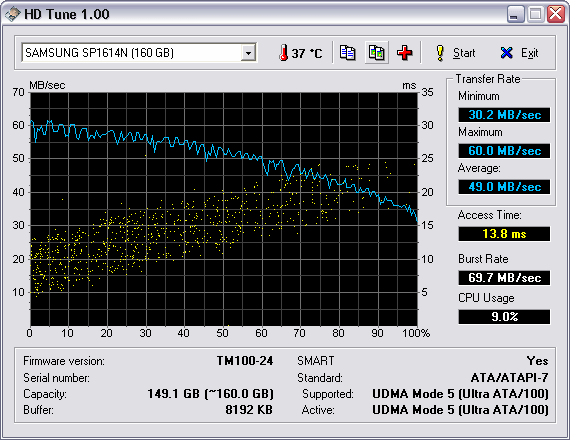The width and height of the screenshot is (570, 440).
Task: Click the blue X Exit icon
Action: [506, 53]
